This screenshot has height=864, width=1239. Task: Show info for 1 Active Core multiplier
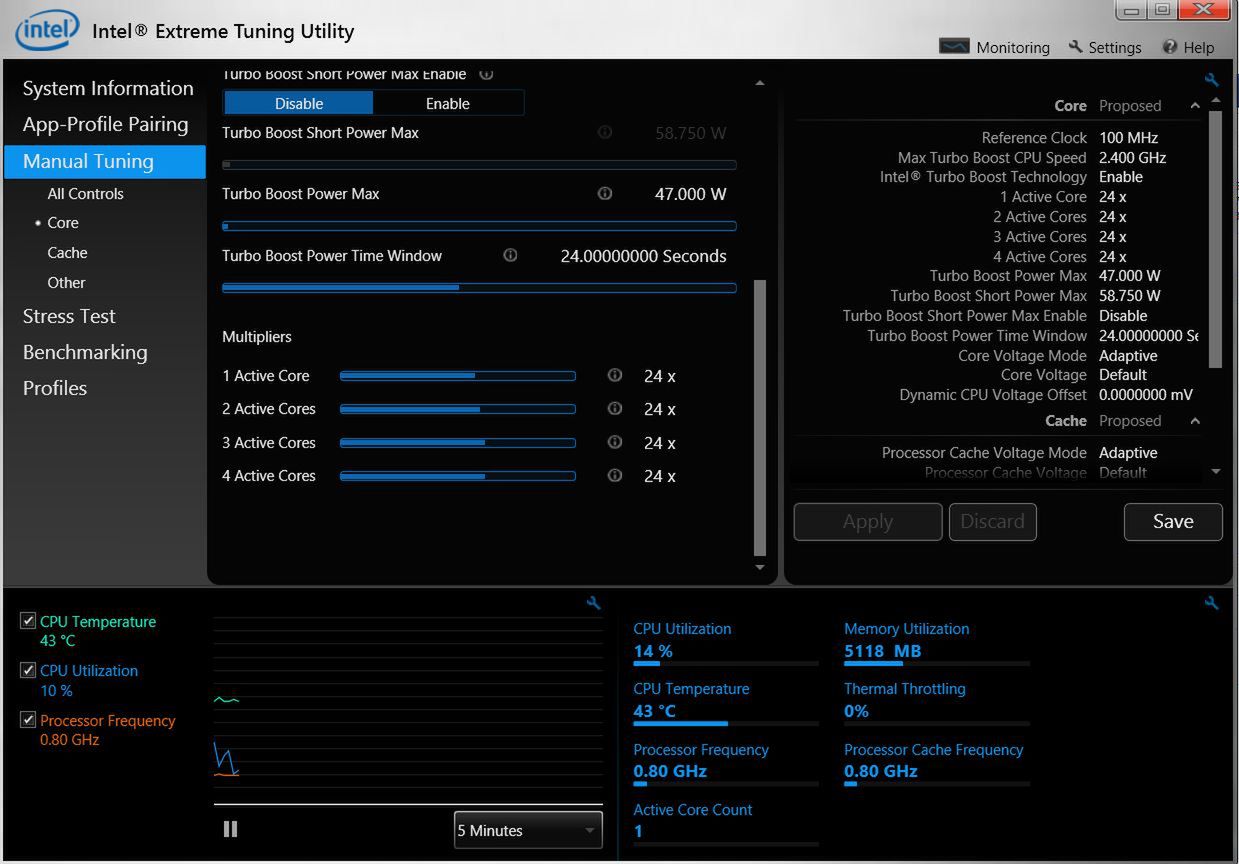(x=615, y=375)
